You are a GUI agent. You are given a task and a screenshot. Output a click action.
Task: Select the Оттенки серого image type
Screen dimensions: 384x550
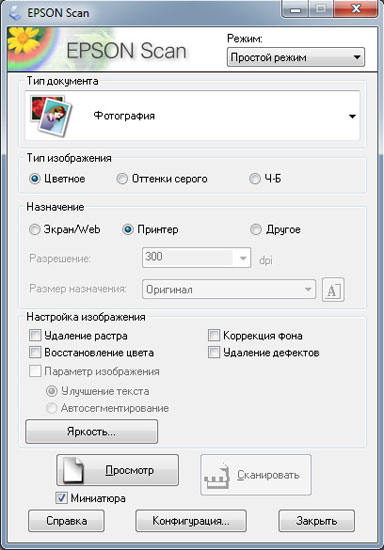pyautogui.click(x=122, y=179)
